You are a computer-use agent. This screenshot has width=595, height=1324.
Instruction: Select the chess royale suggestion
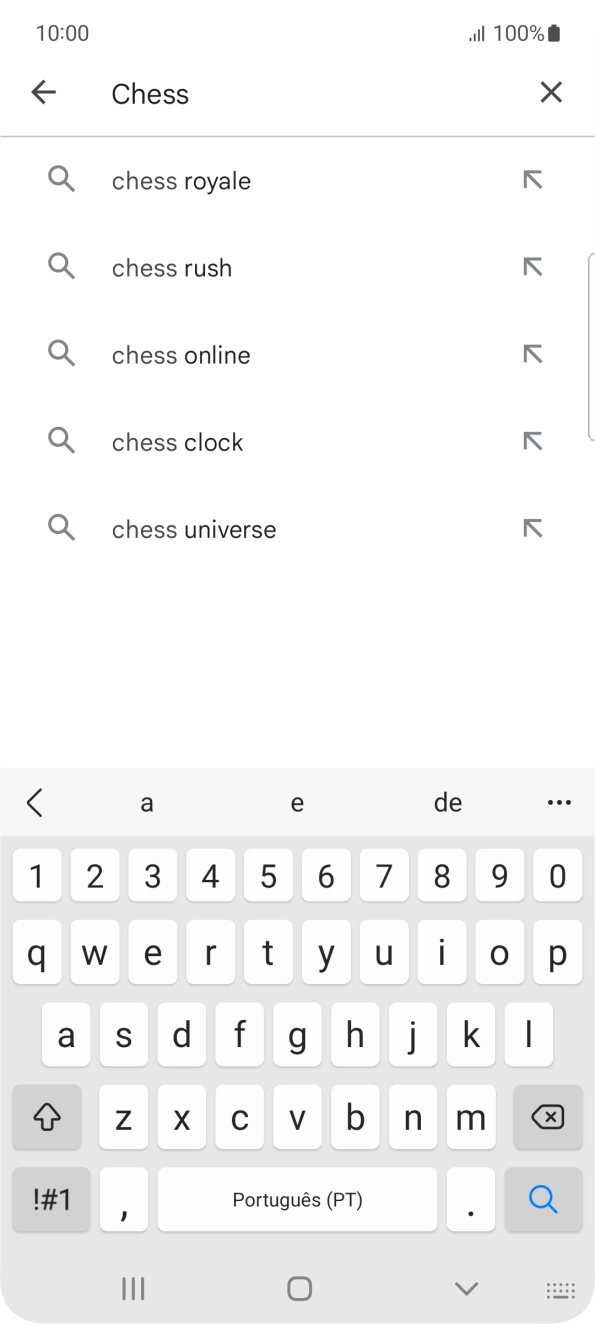click(181, 180)
